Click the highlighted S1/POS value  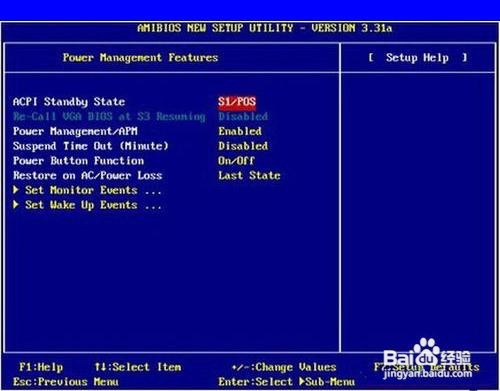237,102
